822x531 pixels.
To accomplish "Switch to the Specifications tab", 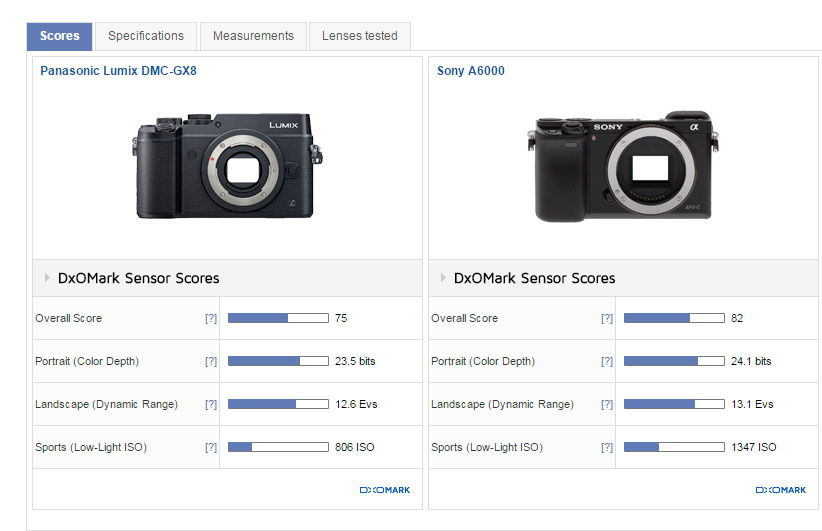I will point(146,36).
